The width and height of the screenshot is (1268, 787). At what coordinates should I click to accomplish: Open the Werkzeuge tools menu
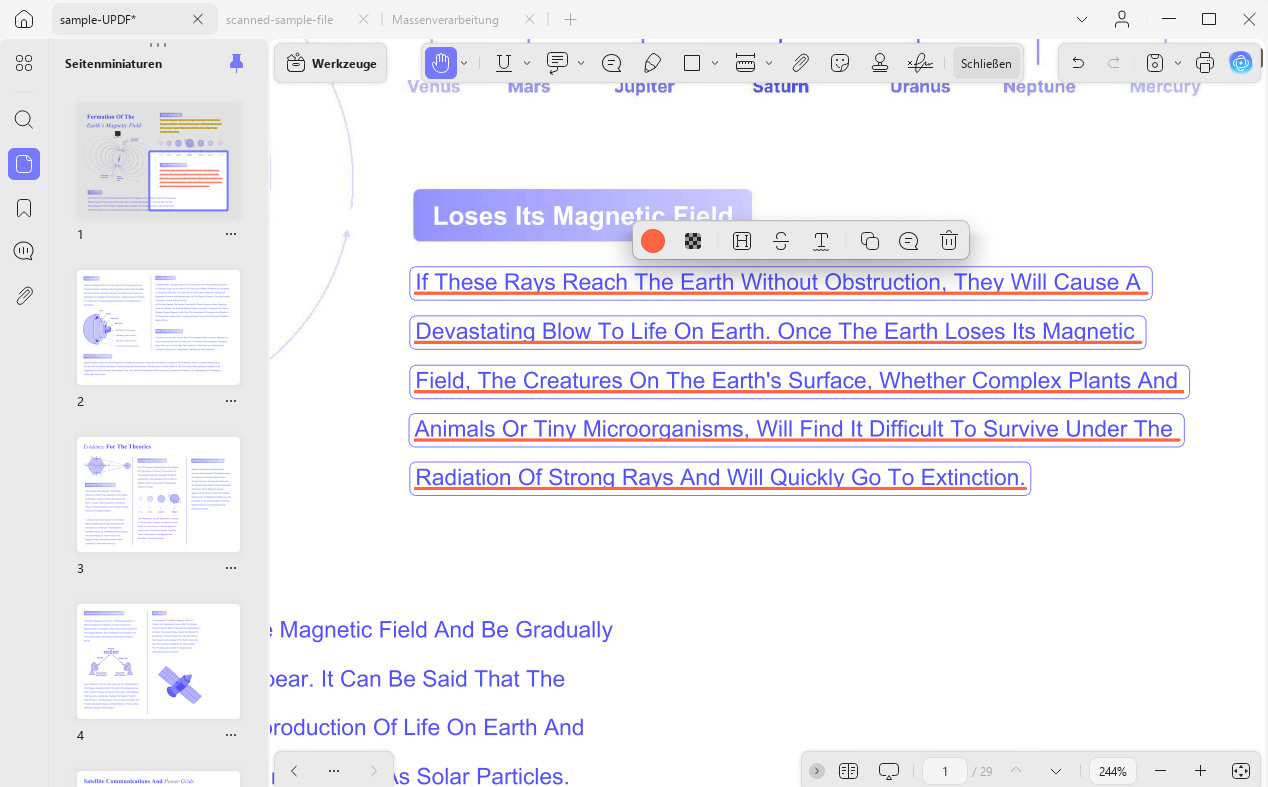point(331,63)
